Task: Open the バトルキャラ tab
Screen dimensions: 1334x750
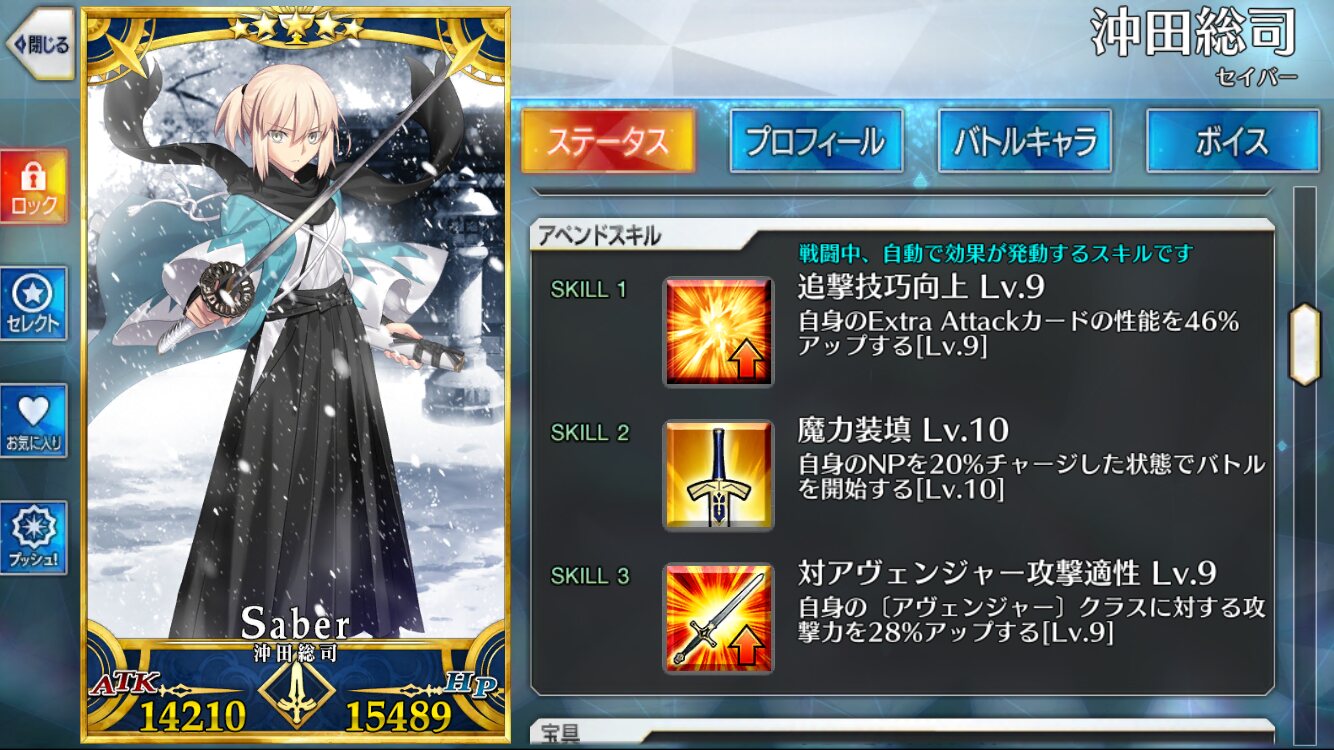Action: [1024, 141]
